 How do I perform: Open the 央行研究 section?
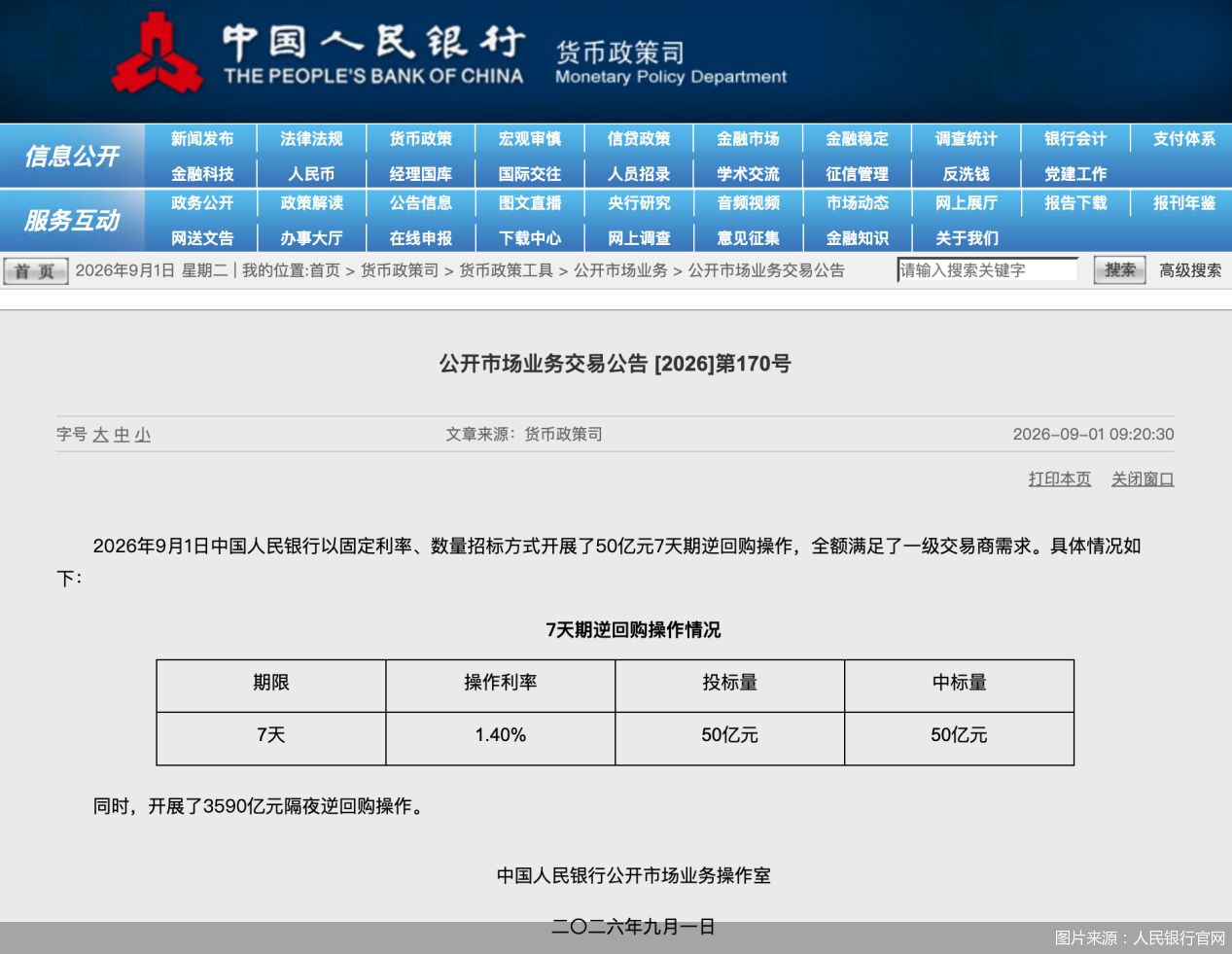click(x=639, y=203)
